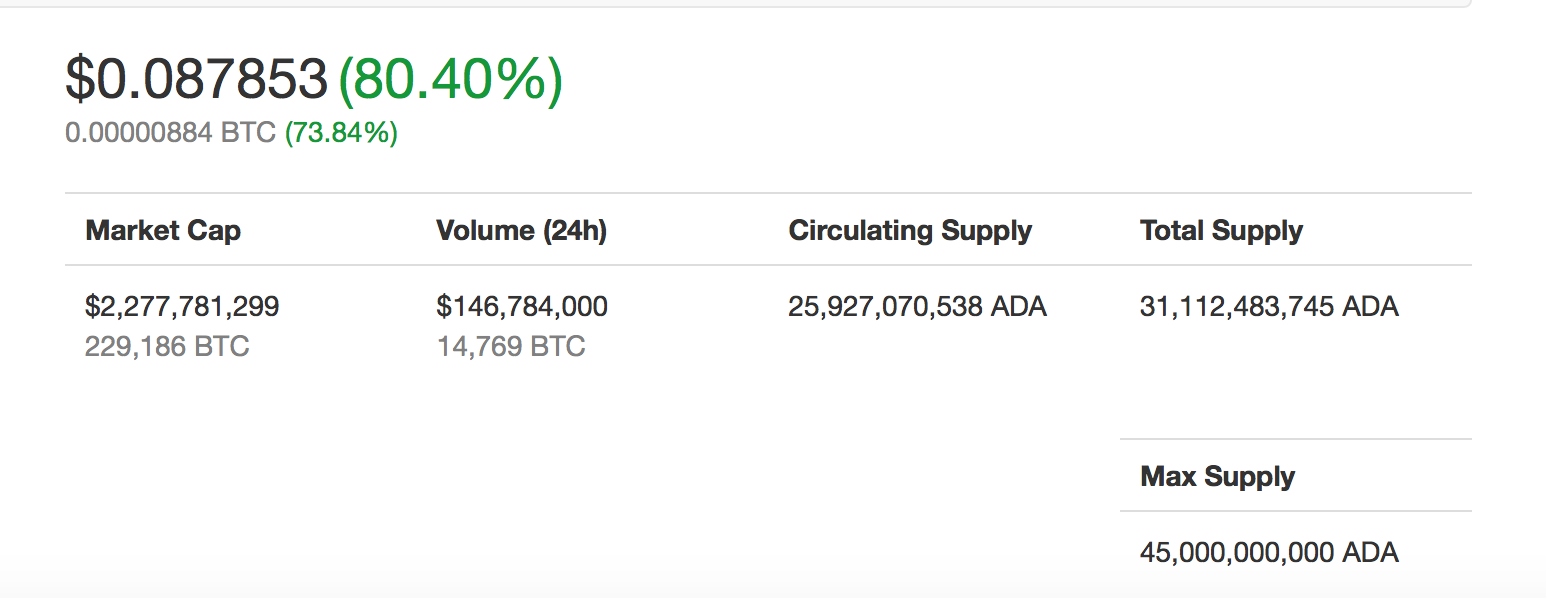Screen dimensions: 1546x598
Task: Click the Market Cap column header
Action: click(163, 231)
